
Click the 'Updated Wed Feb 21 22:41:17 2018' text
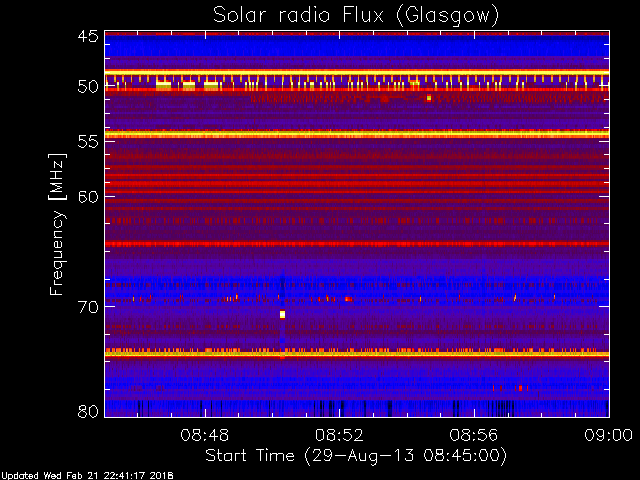pos(87,476)
